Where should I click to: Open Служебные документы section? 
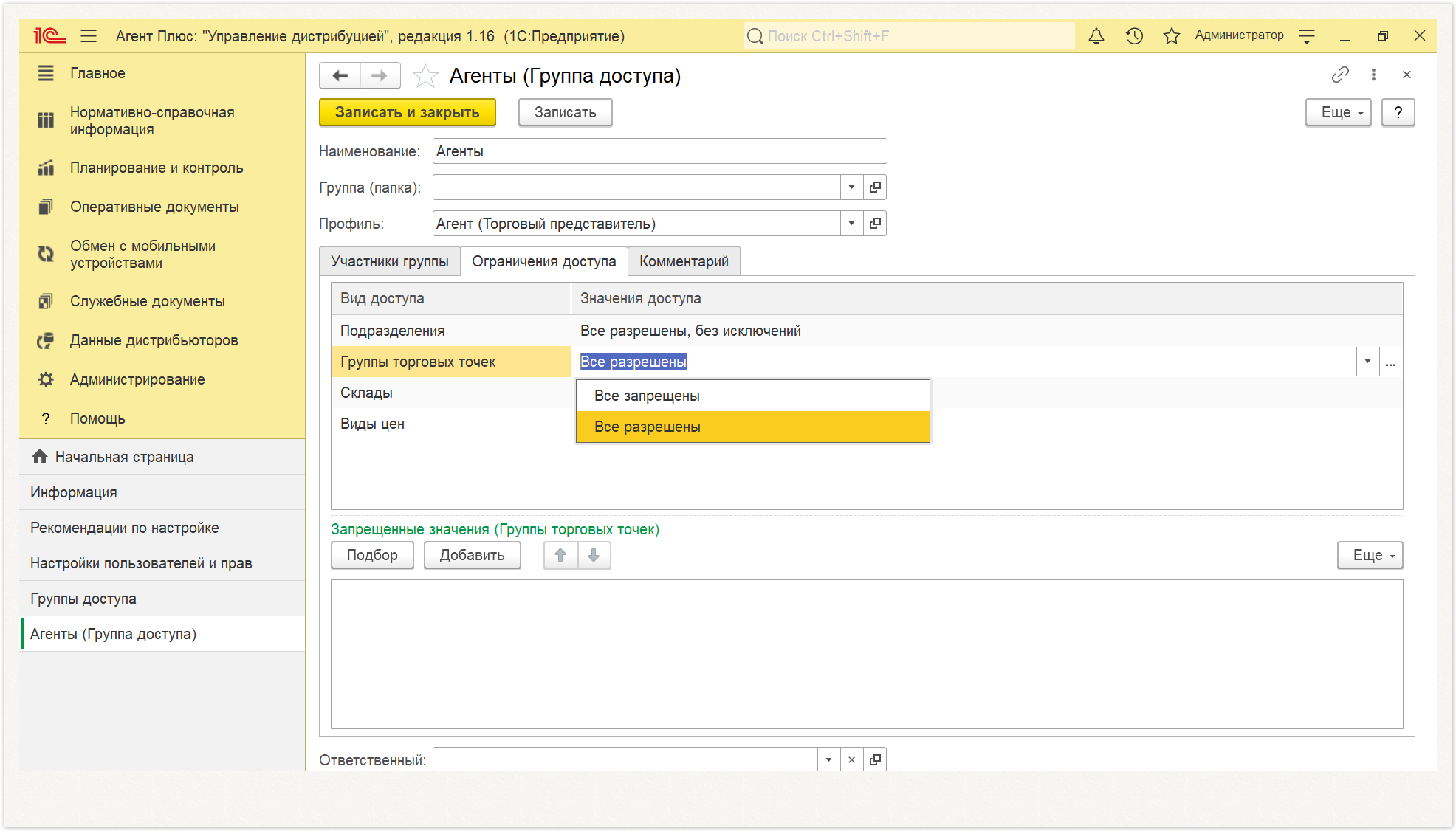[148, 301]
